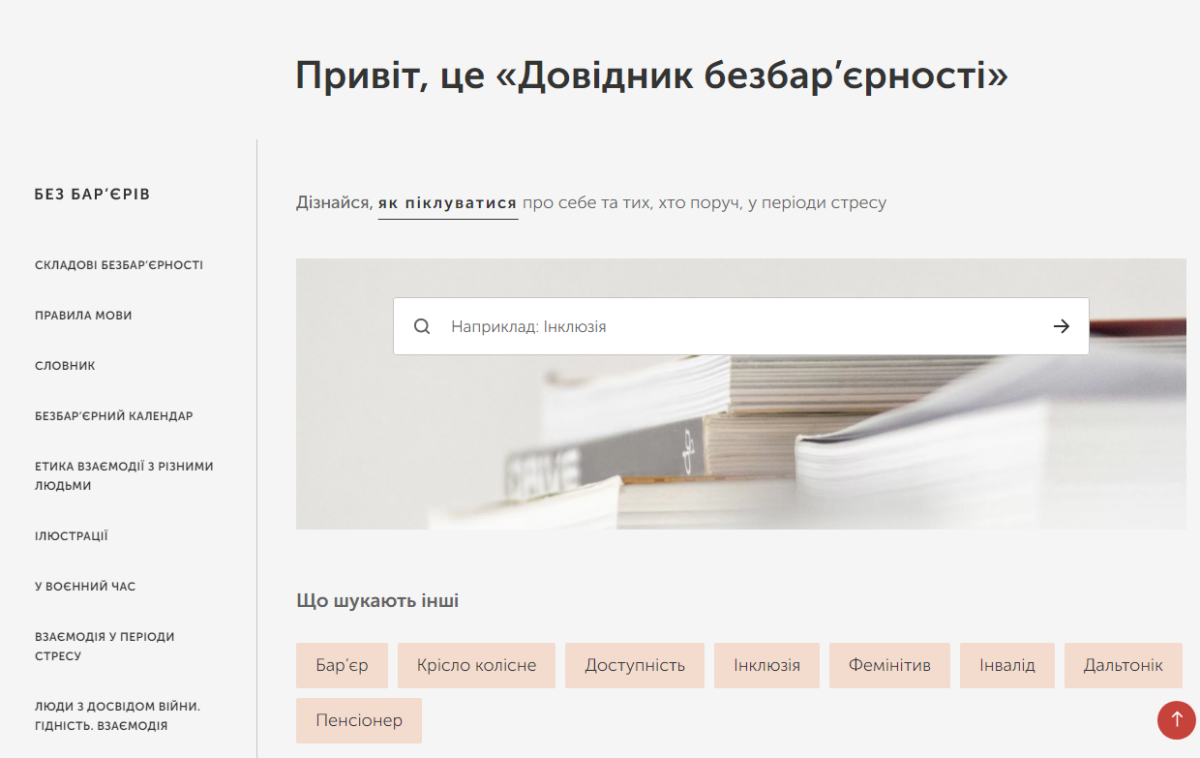The image size is (1200, 758).
Task: Open the 'як піклуватися' link
Action: pos(447,203)
